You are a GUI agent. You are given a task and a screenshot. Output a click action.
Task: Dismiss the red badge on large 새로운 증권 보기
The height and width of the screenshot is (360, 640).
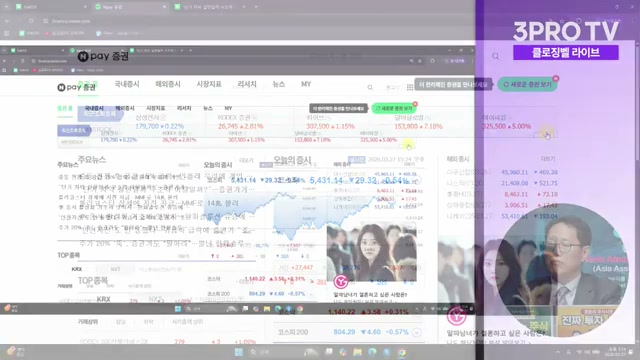556,78
